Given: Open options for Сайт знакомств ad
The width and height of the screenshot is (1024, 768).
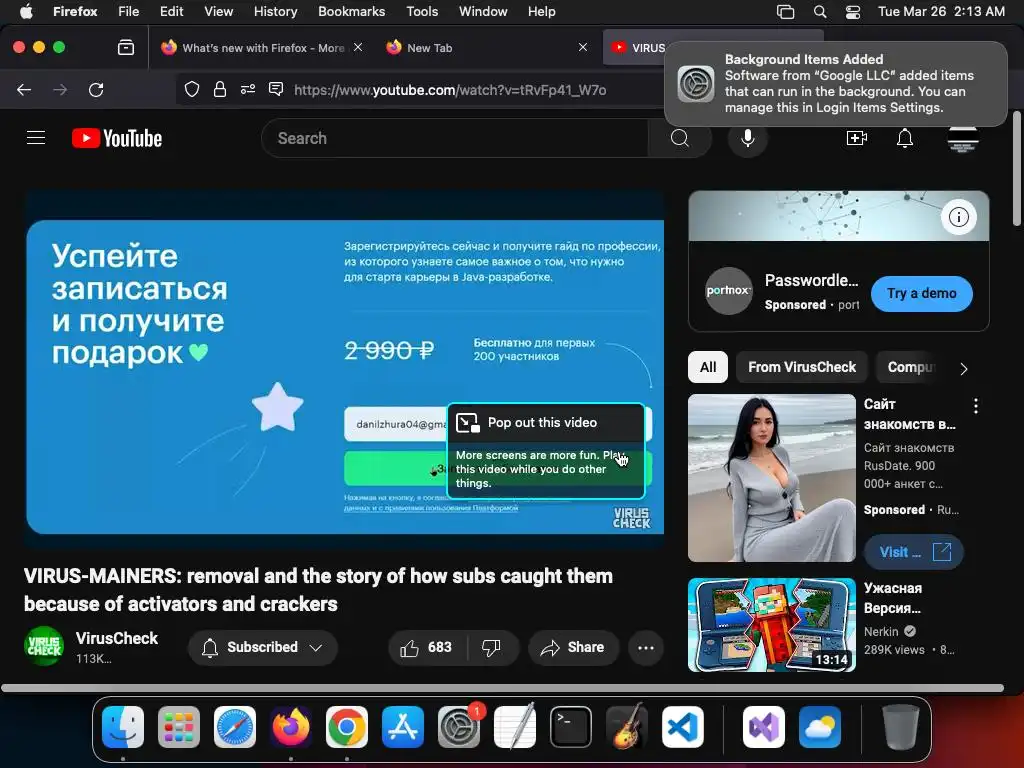Looking at the screenshot, I should [976, 406].
